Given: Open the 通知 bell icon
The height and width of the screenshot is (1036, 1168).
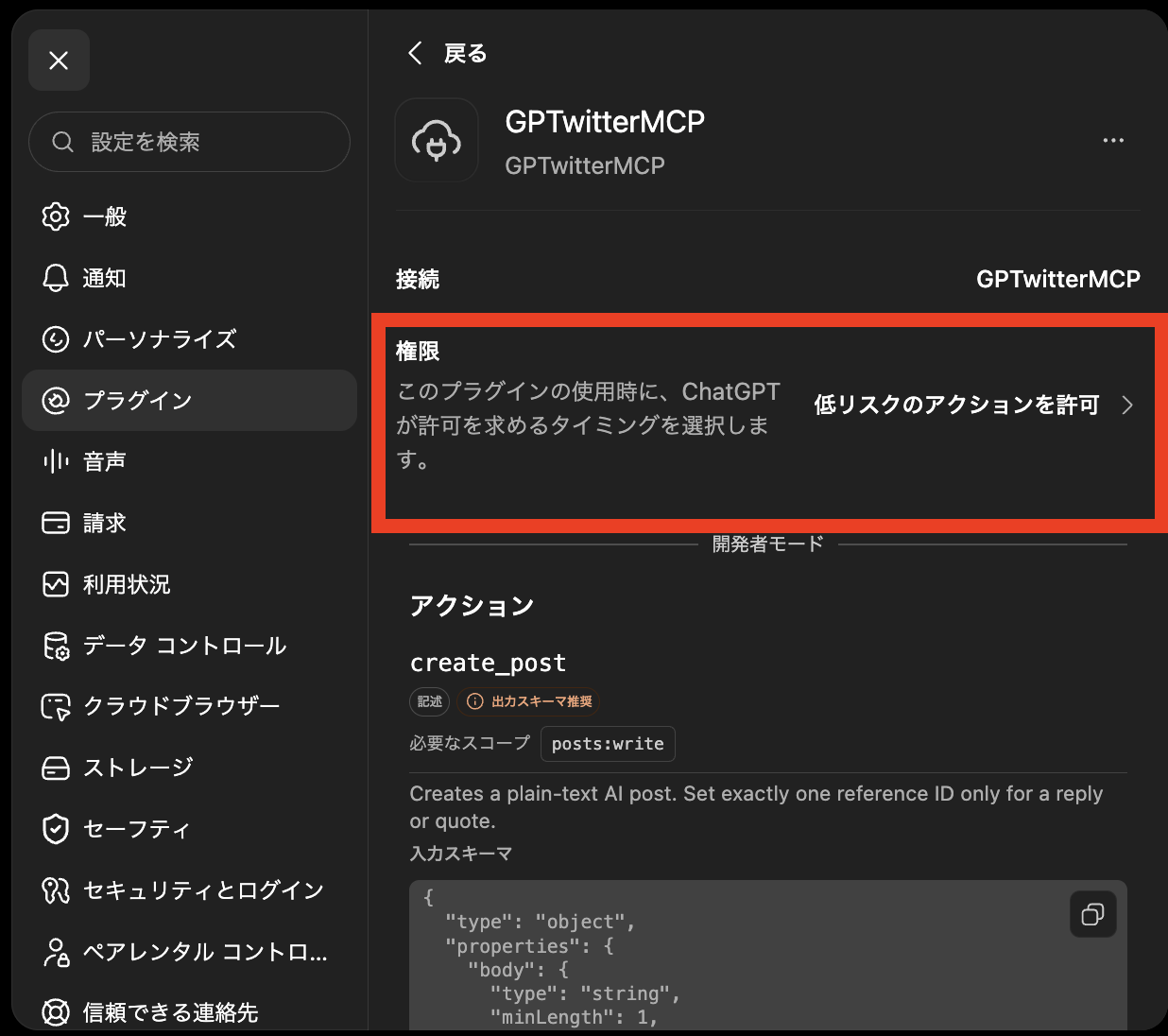Looking at the screenshot, I should click(56, 278).
